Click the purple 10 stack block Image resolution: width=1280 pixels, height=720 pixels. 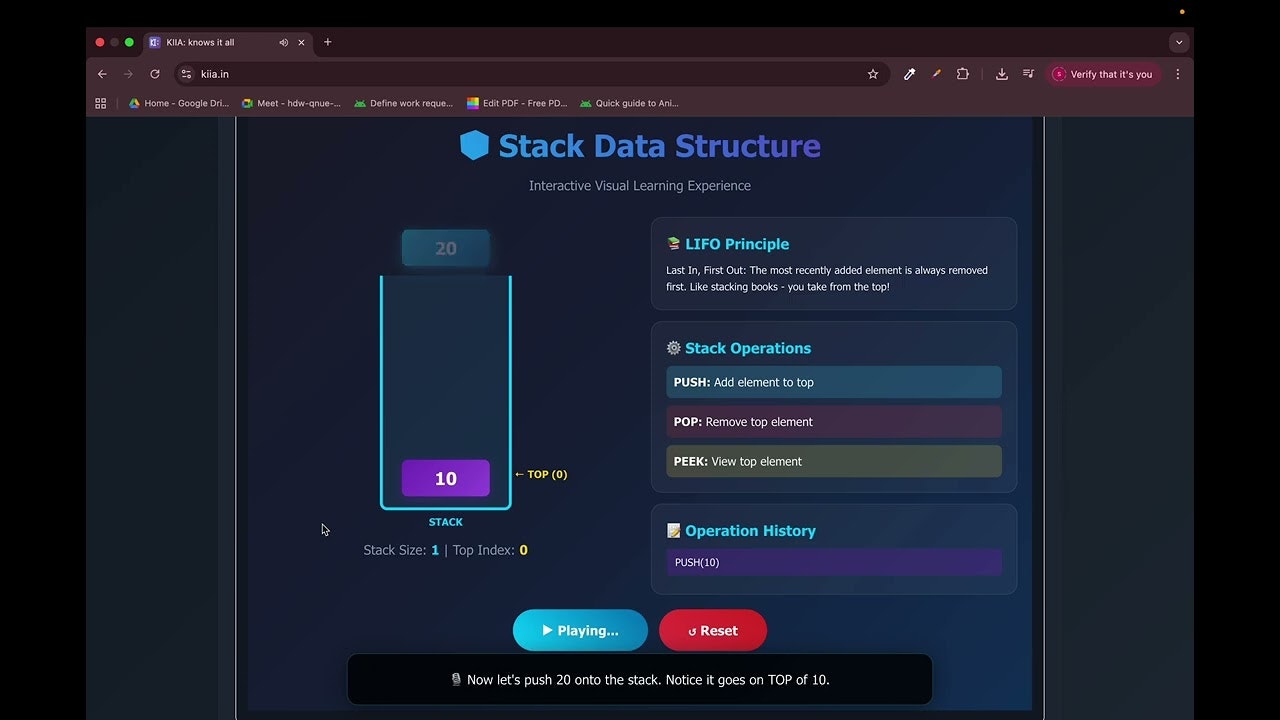[446, 478]
